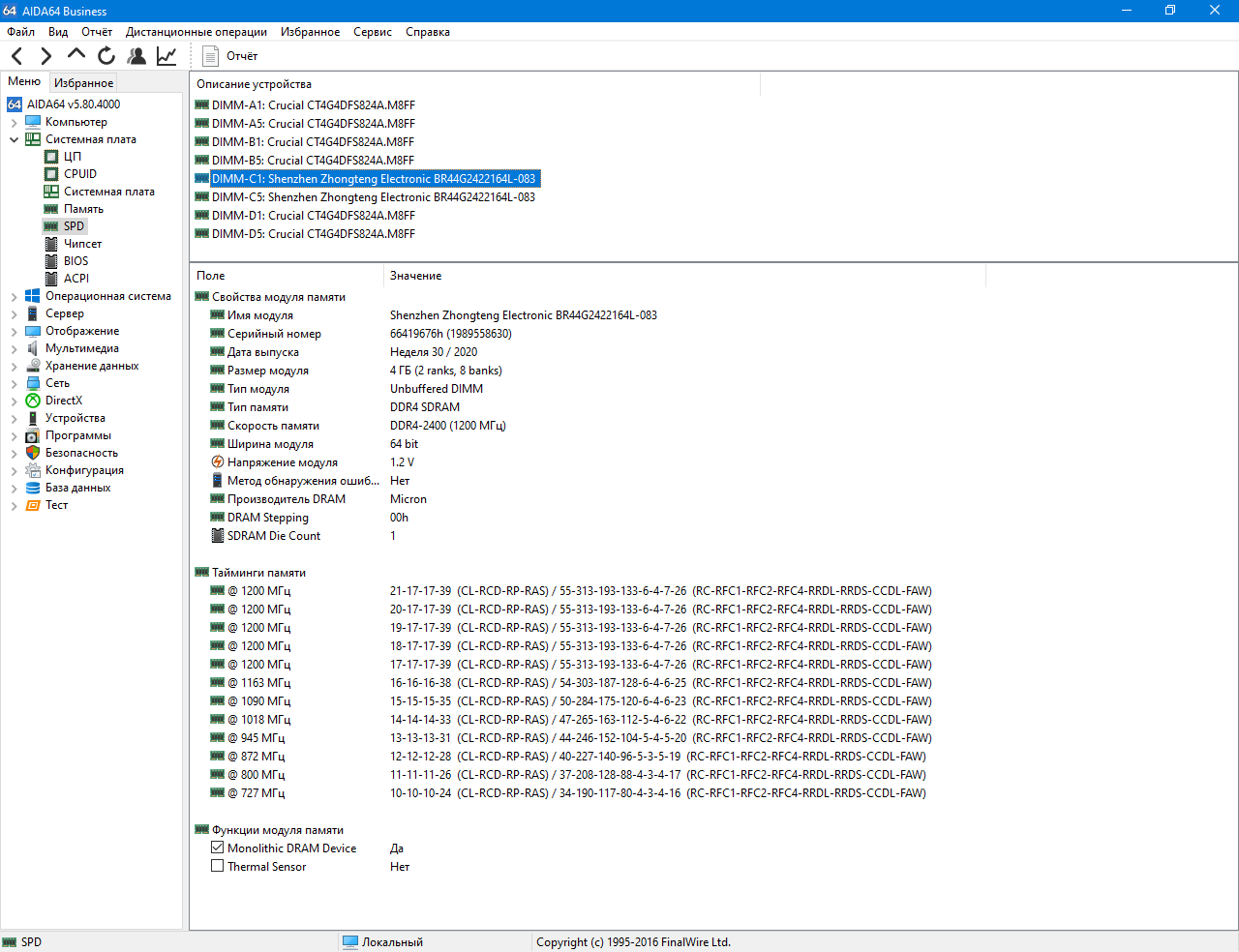
Task: Select the ЦП icon in the tree
Action: [x=51, y=157]
